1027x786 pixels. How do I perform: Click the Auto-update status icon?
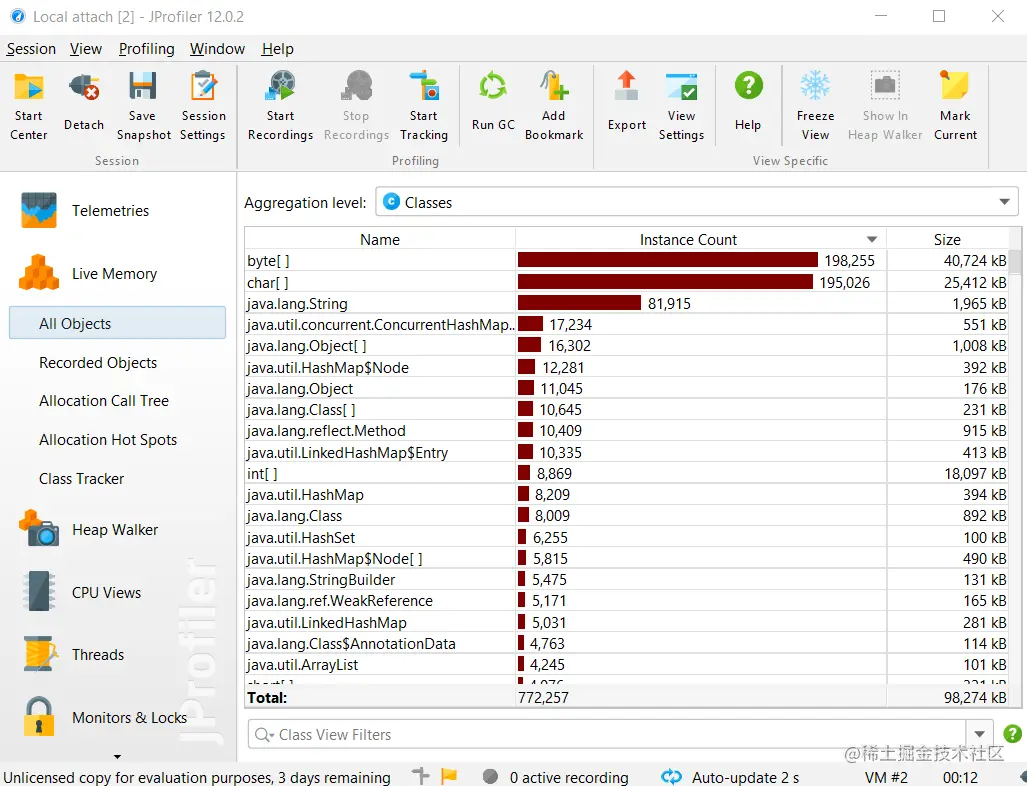tap(671, 777)
